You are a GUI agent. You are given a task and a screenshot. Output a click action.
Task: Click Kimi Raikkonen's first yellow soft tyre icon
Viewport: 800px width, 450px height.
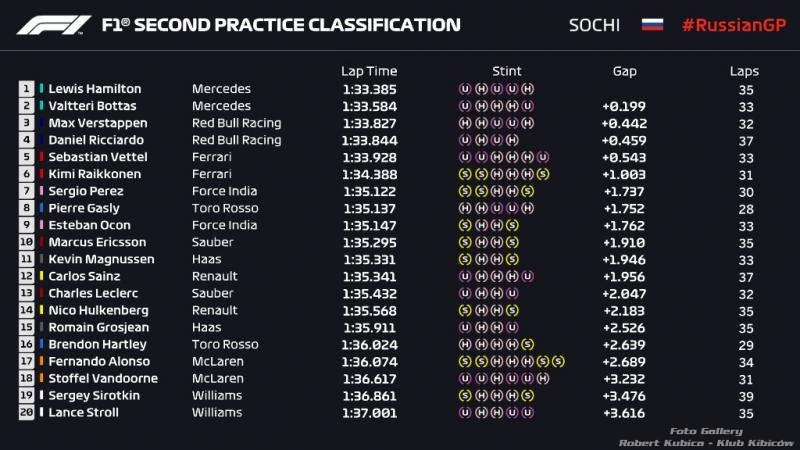point(465,174)
